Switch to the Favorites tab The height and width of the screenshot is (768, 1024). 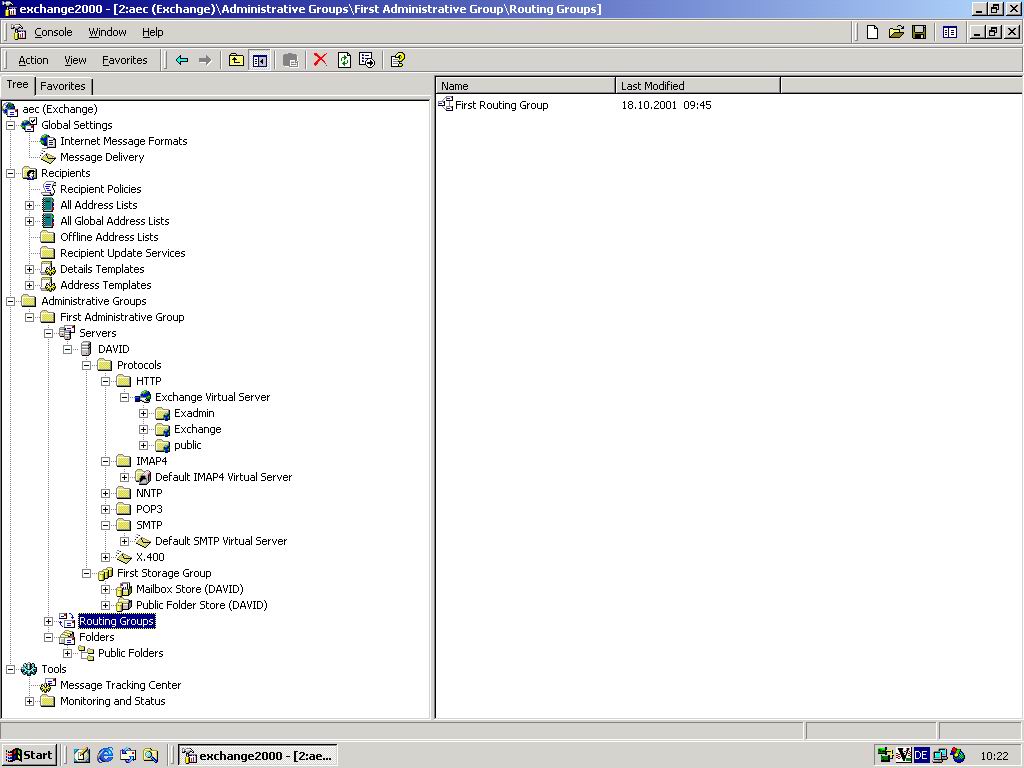click(x=63, y=86)
